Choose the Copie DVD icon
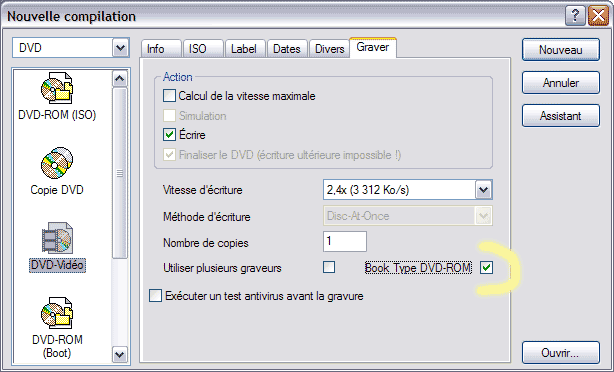 pos(57,172)
